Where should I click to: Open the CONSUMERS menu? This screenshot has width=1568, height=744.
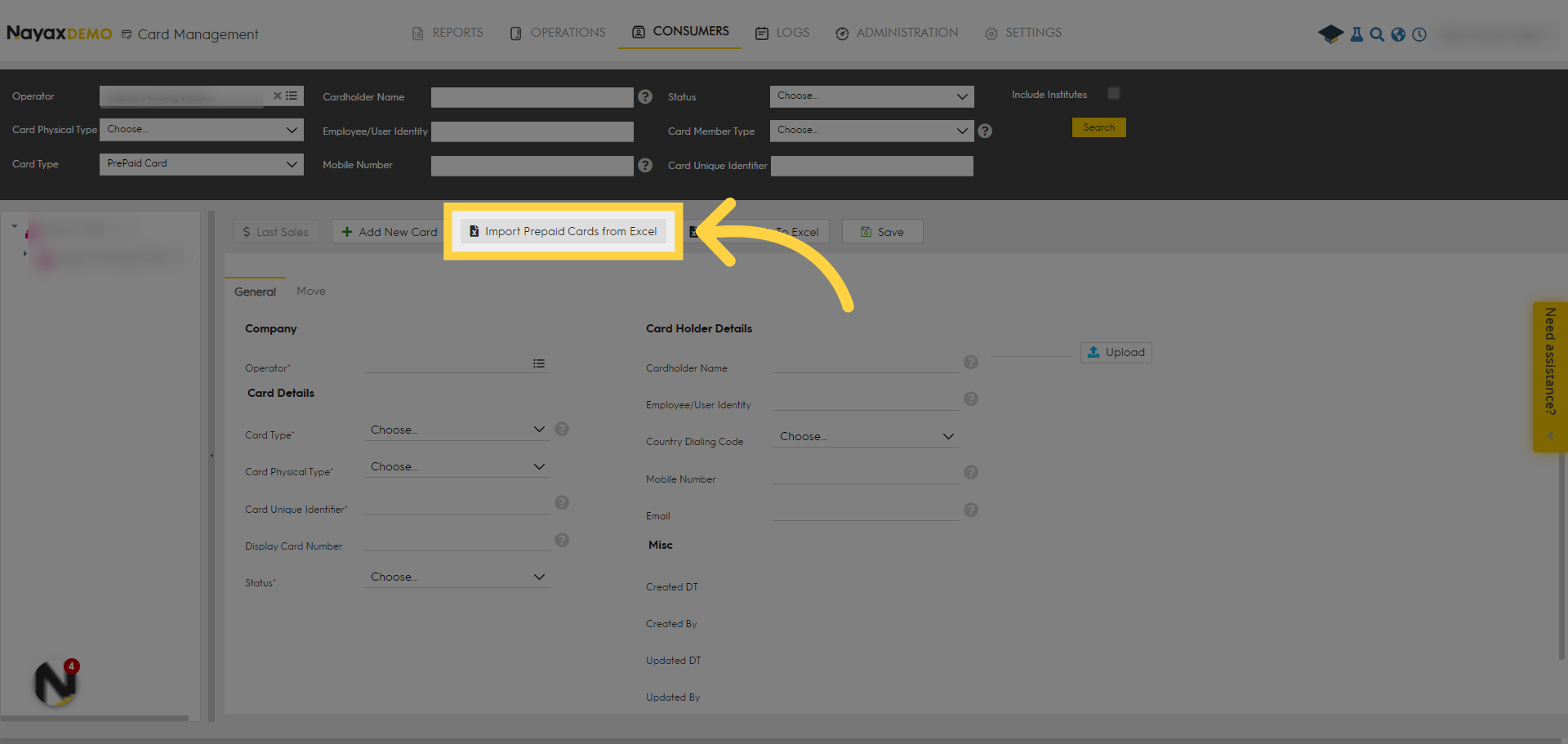680,31
